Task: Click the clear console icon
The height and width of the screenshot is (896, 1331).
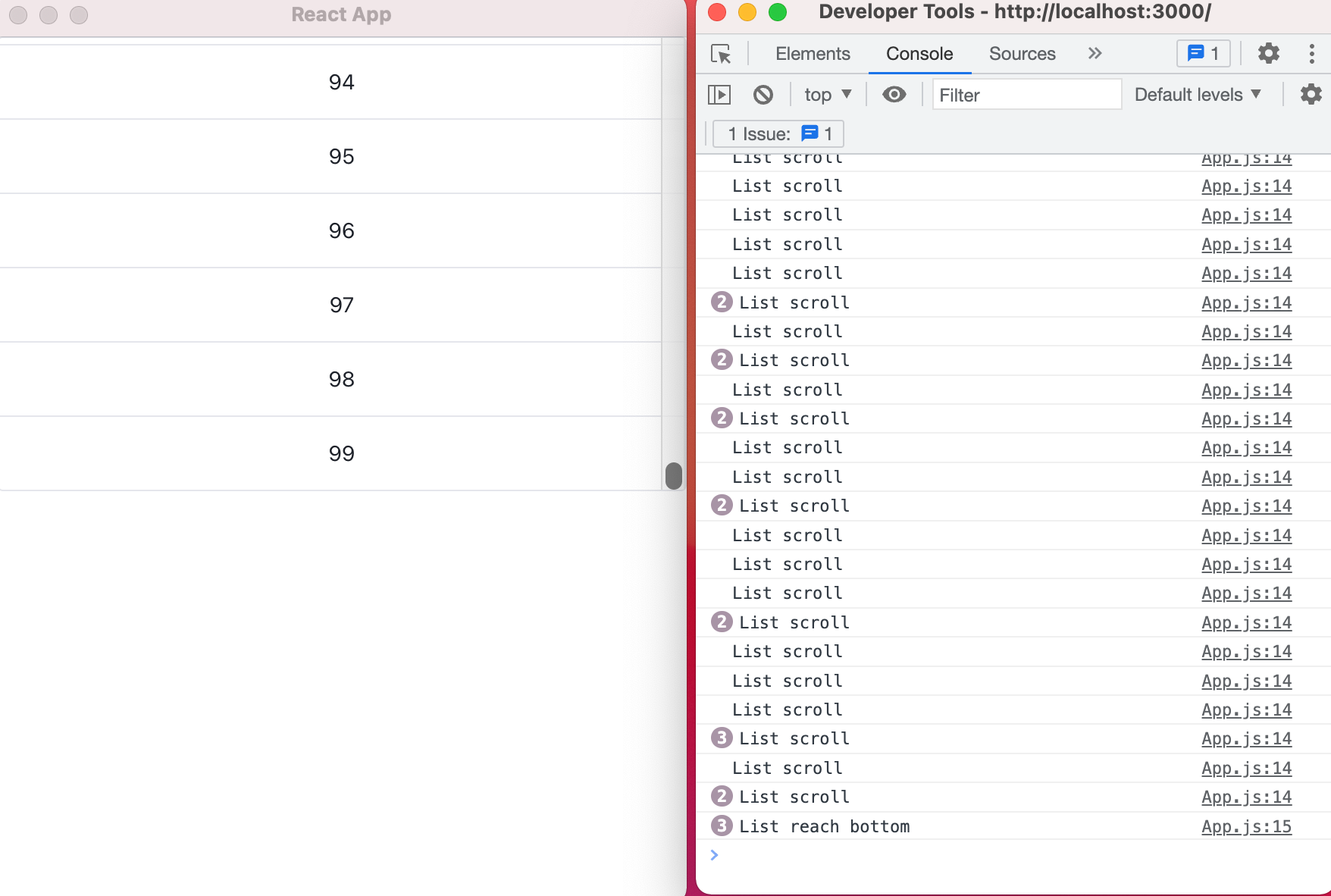Action: tap(763, 94)
